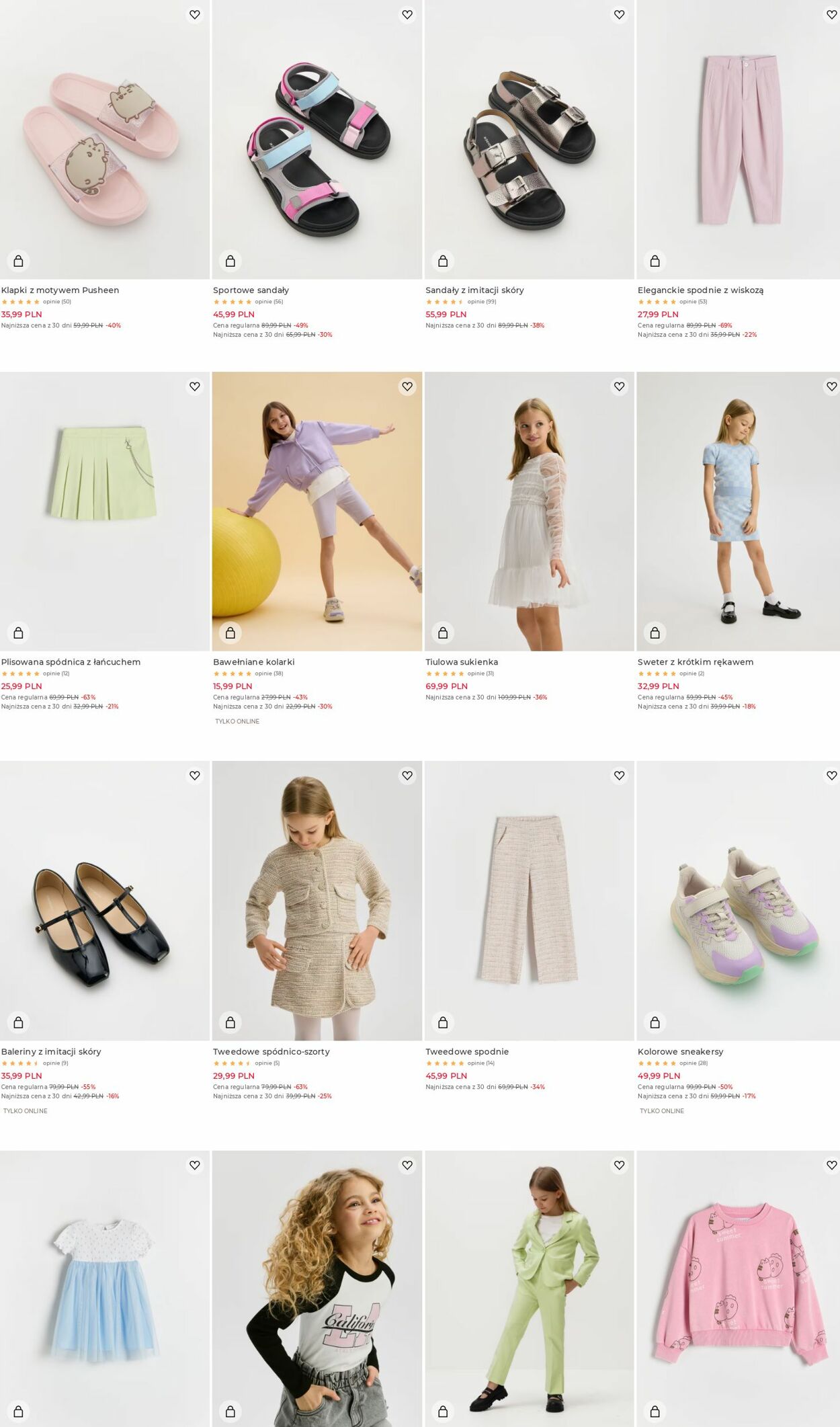Add Sandały z imitacji skóry to bag
The image size is (840, 1427).
[443, 261]
